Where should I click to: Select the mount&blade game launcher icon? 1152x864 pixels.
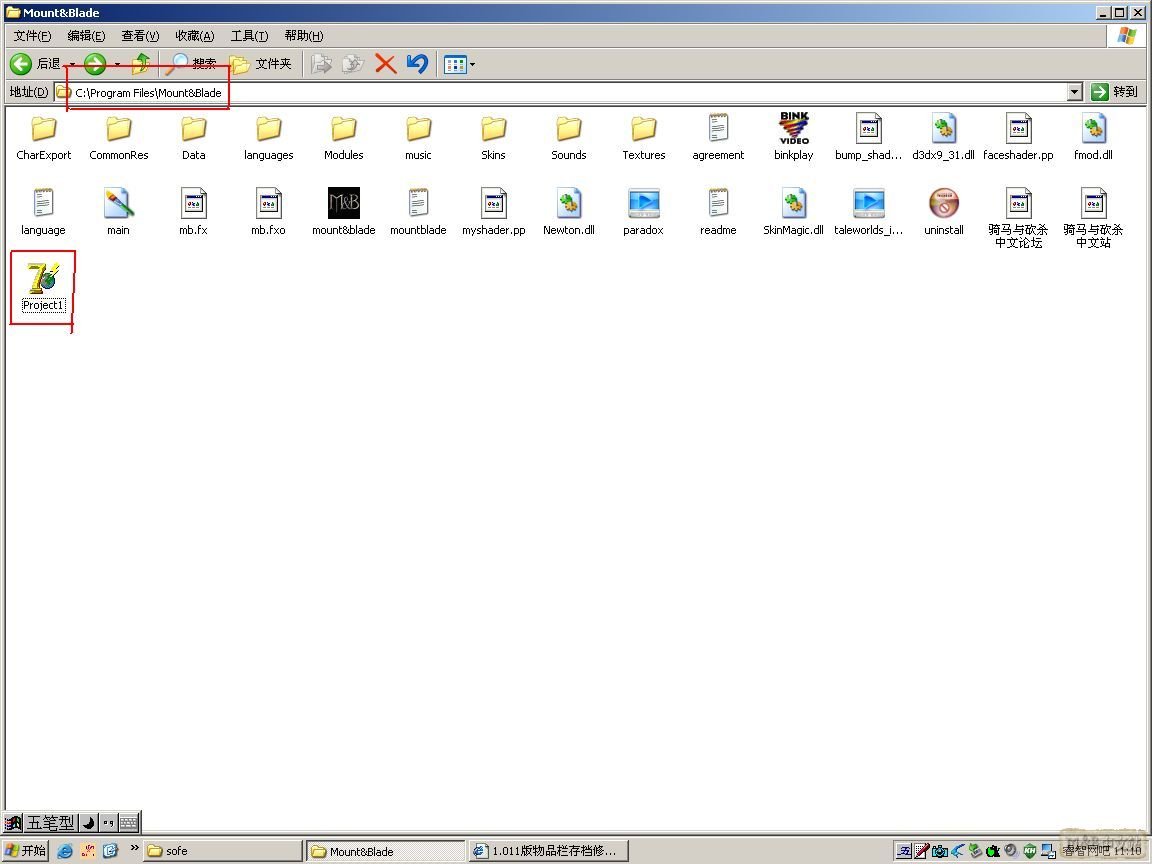[343, 204]
